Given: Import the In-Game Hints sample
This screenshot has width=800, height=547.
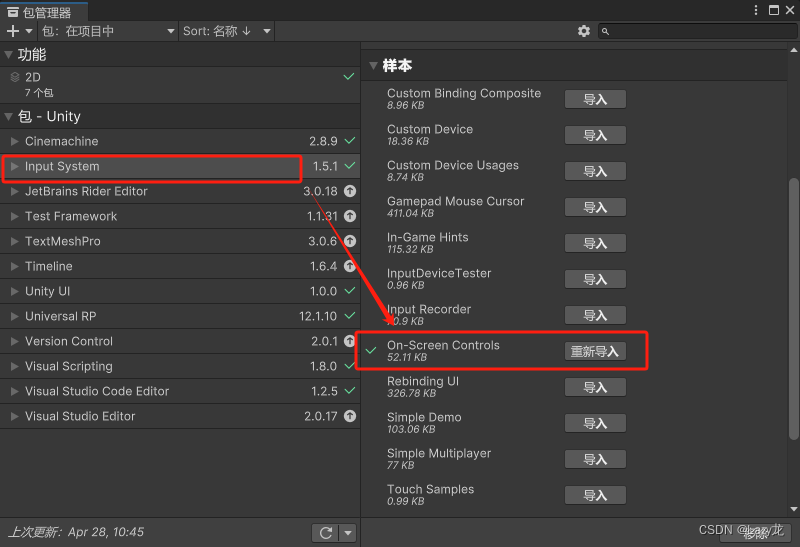Looking at the screenshot, I should point(595,243).
